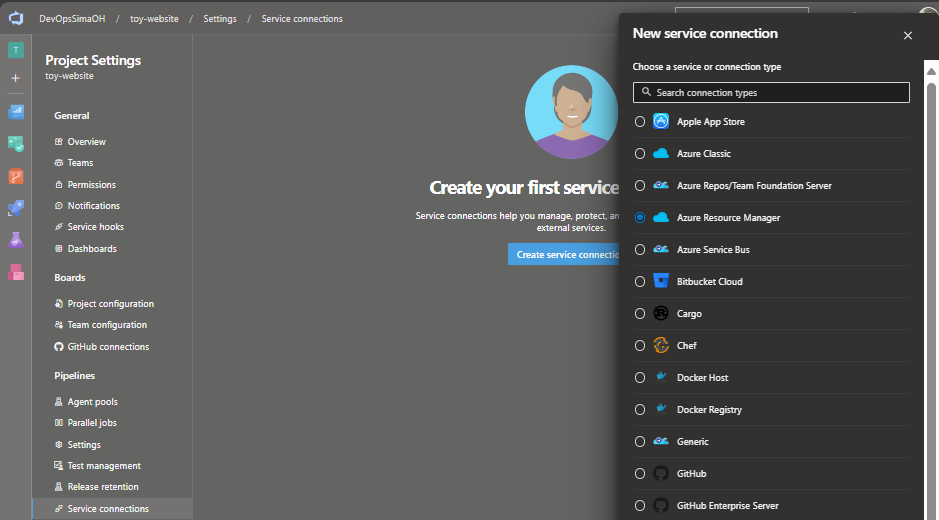Click Create service connection button
Screen dimensions: 939x520
564,255
